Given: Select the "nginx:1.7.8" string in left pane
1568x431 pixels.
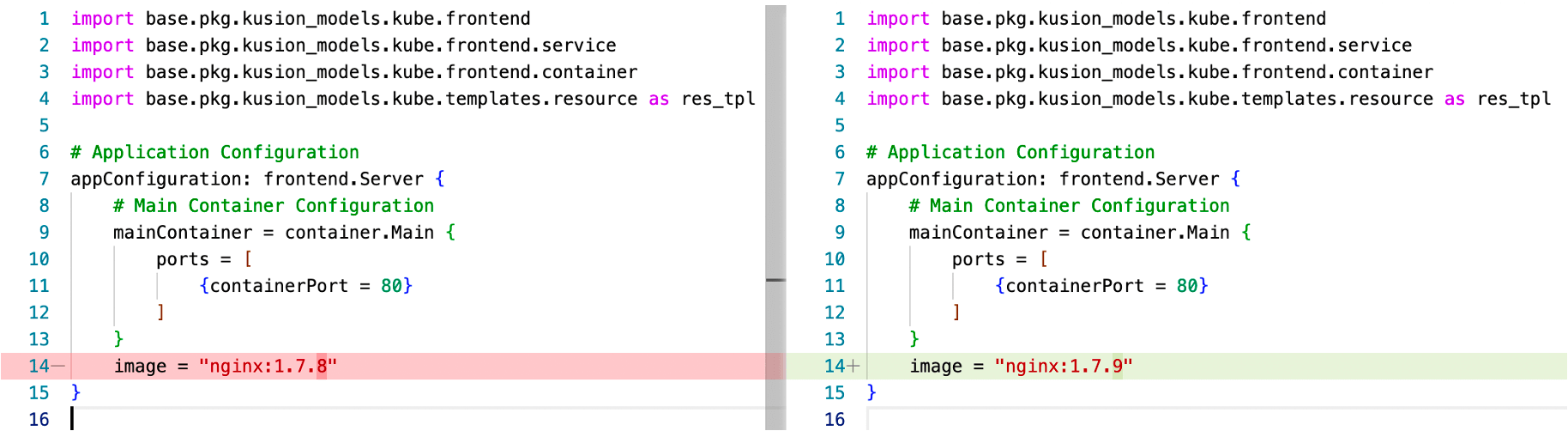Looking at the screenshot, I should pos(268,367).
